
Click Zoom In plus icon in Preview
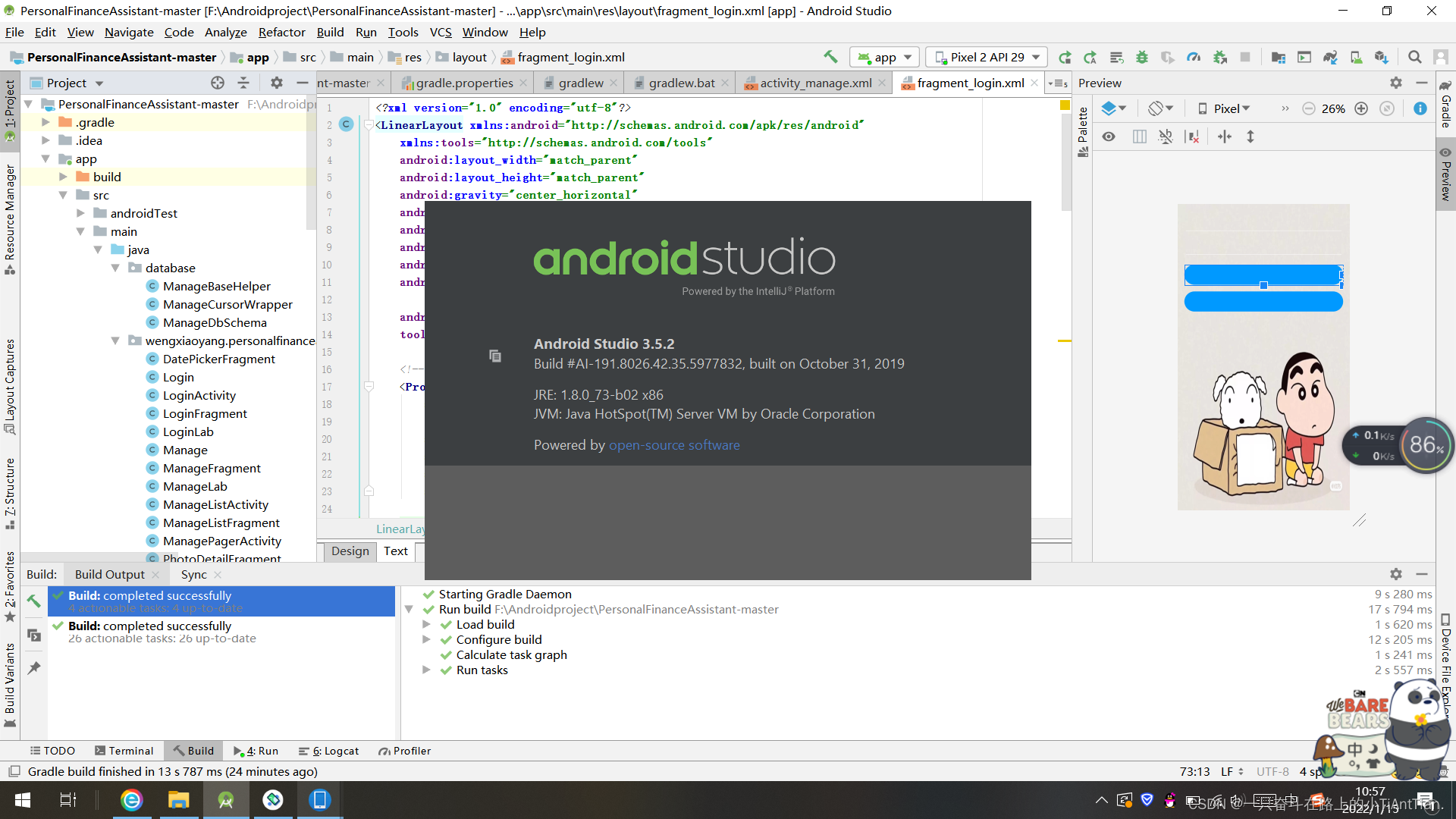[x=1361, y=108]
